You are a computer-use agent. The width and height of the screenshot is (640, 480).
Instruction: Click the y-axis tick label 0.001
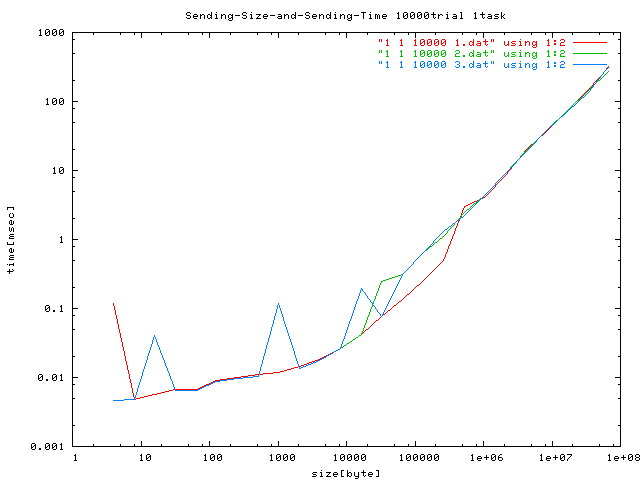pos(49,447)
